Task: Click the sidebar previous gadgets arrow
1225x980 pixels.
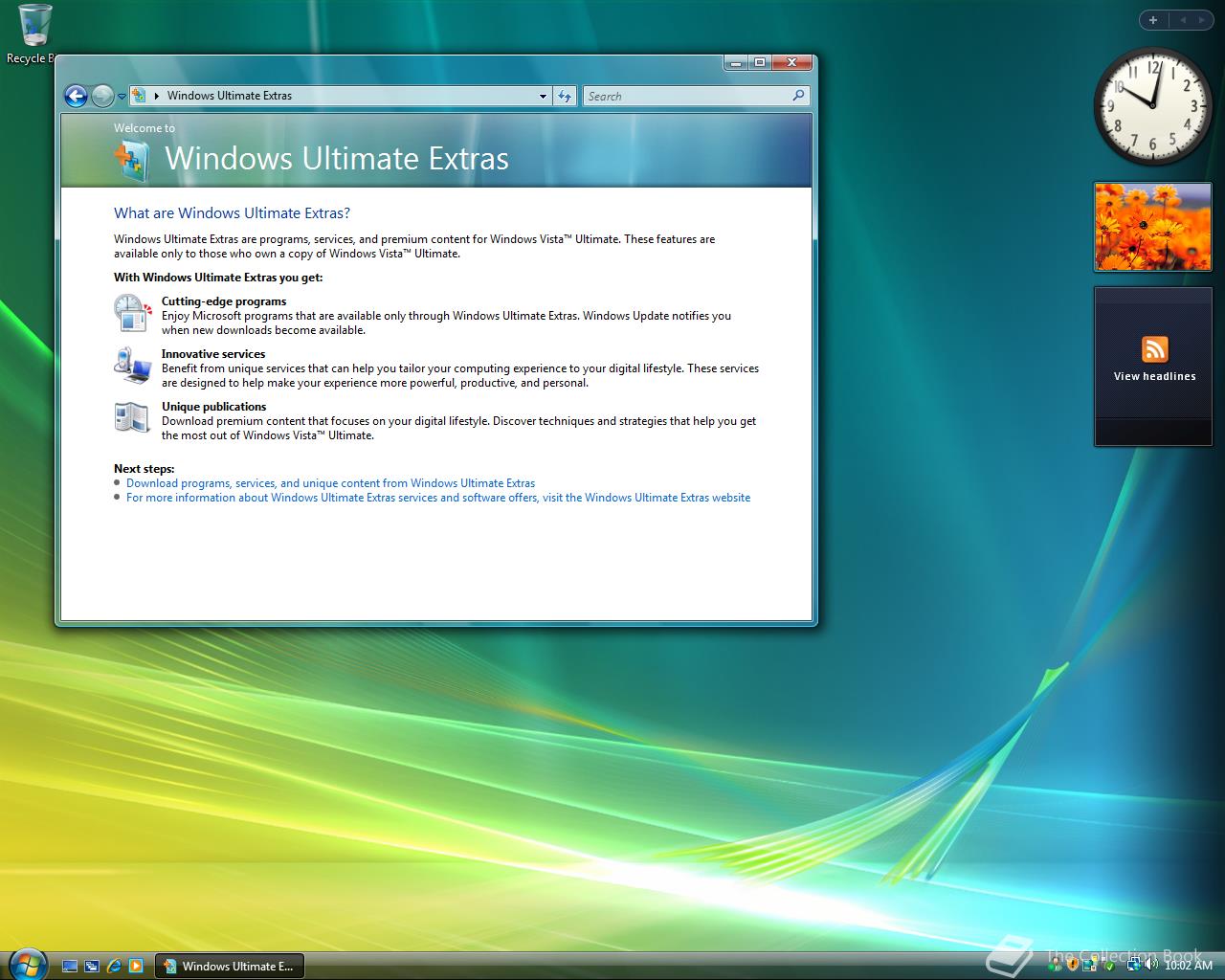Action: coord(1183,20)
